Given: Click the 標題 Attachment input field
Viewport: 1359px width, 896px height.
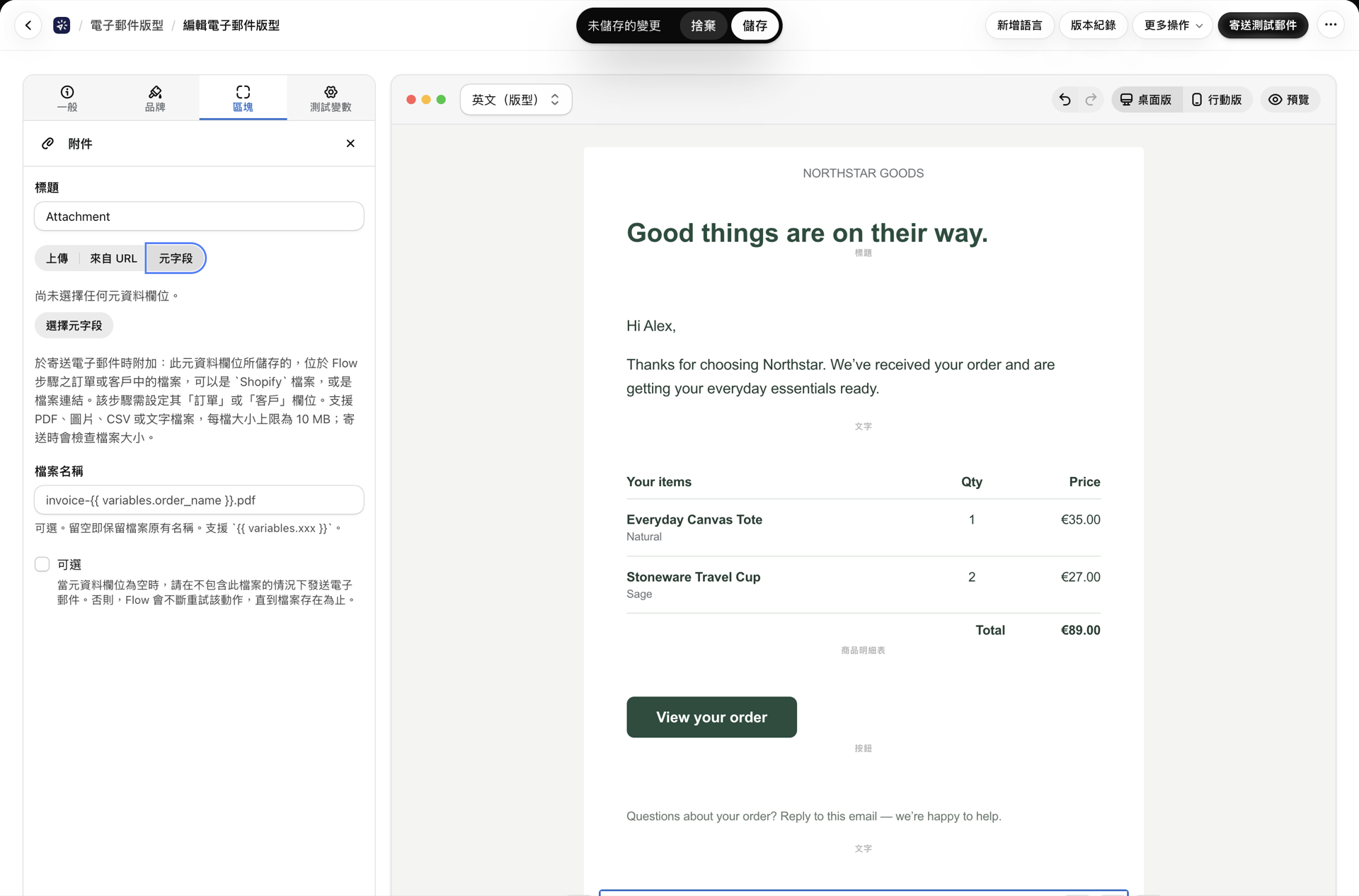Looking at the screenshot, I should tap(199, 217).
